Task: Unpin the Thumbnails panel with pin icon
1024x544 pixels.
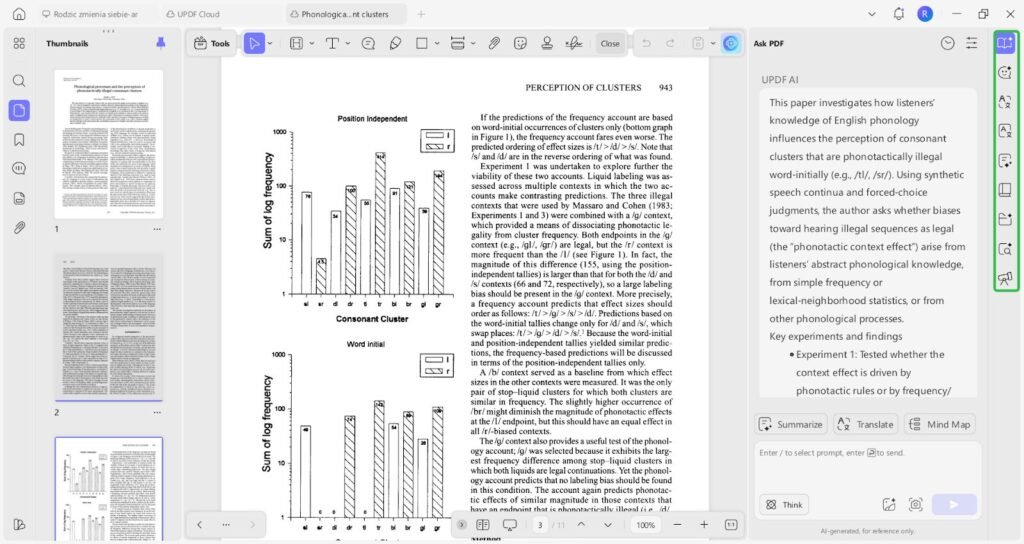Action: click(x=161, y=43)
